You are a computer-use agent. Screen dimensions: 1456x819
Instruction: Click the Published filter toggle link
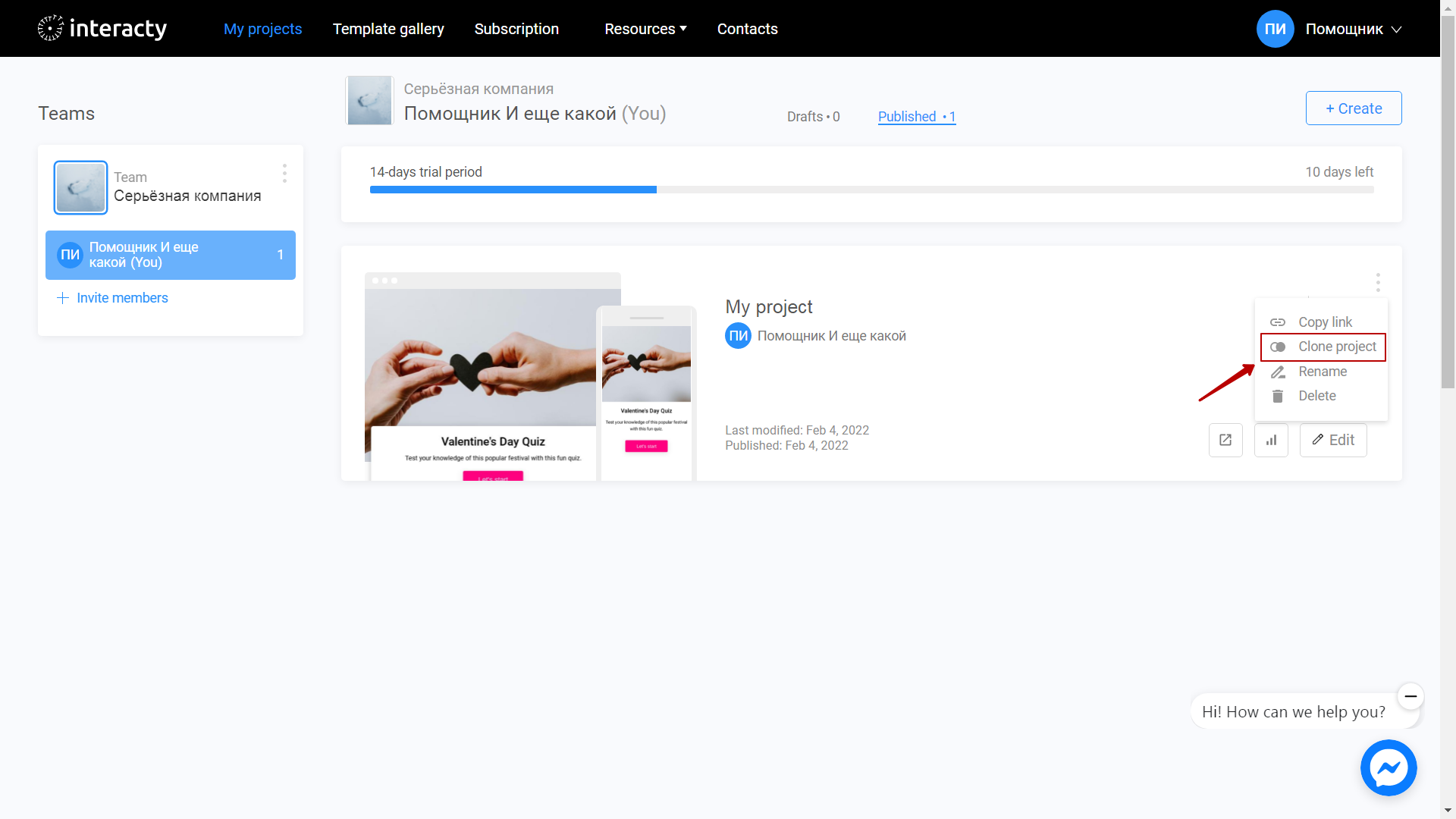click(915, 117)
